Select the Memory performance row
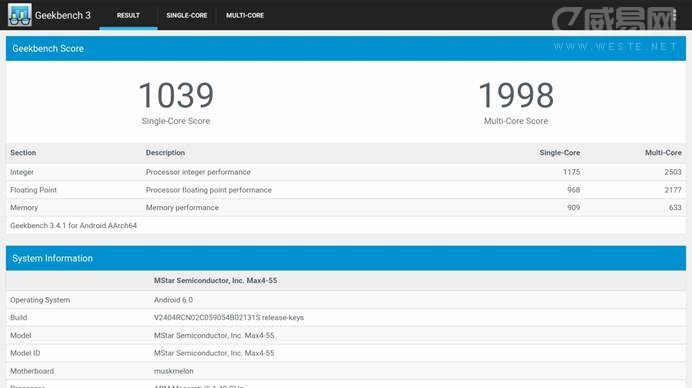Screen dimensions: 692x388 pyautogui.click(x=346, y=207)
